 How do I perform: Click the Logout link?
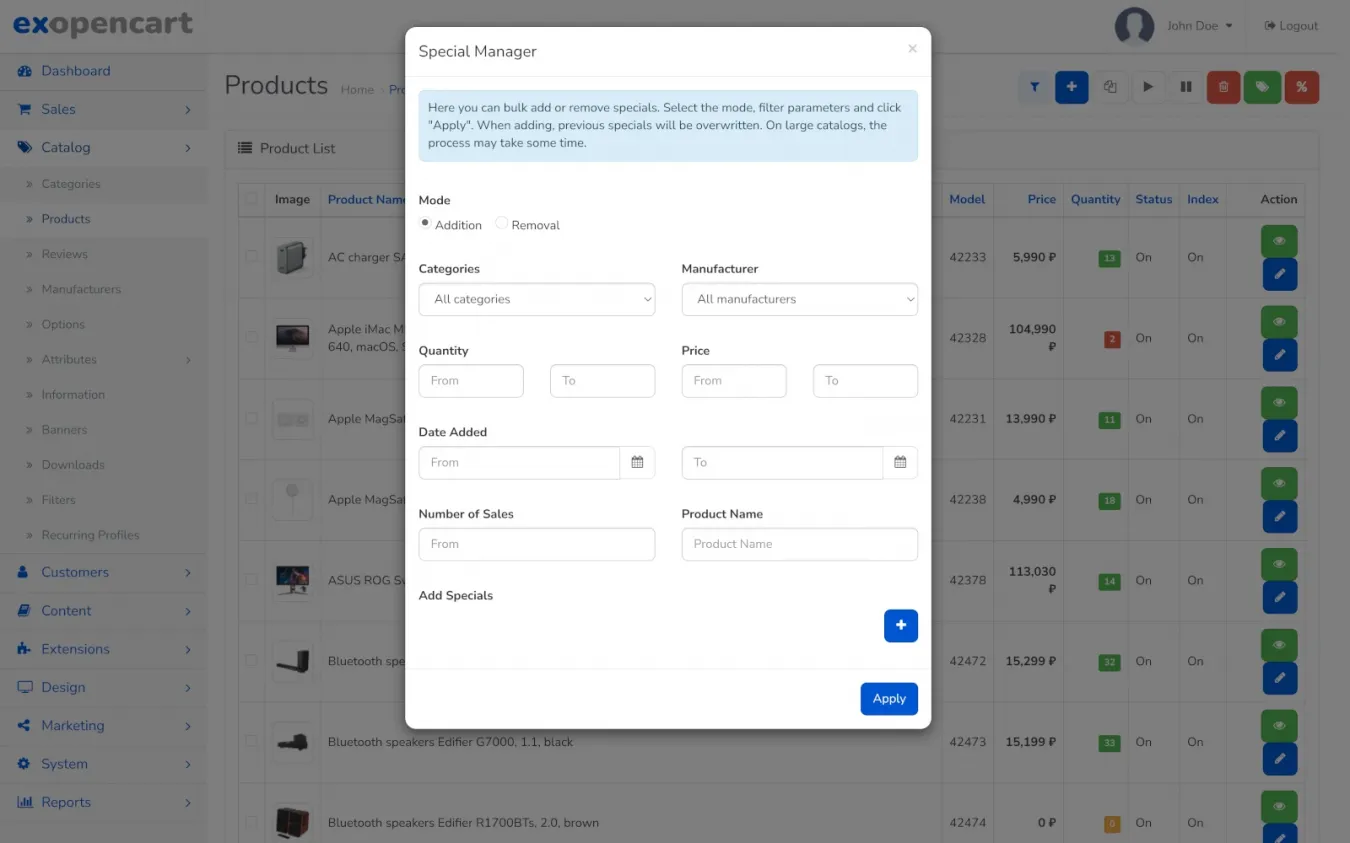point(1291,26)
